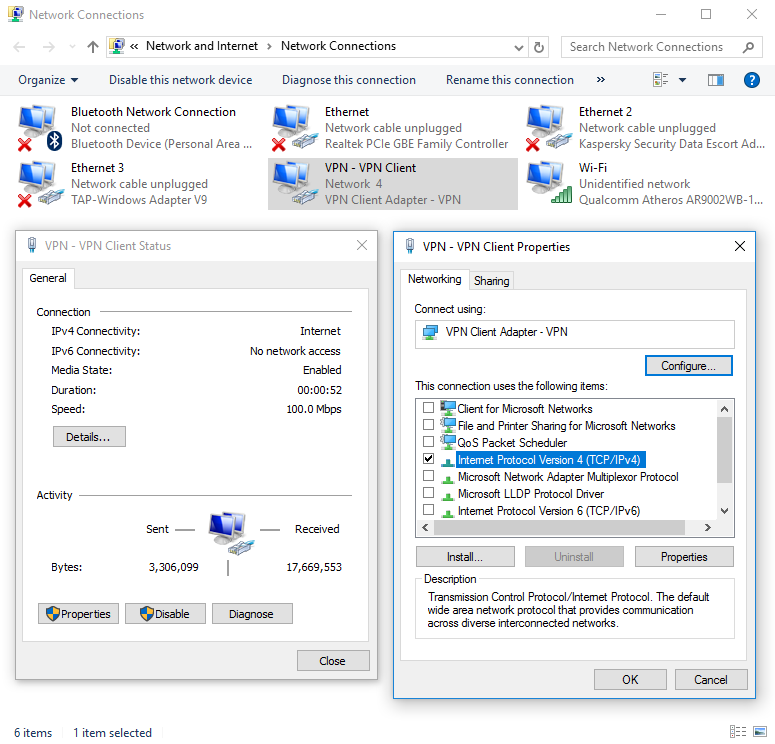The height and width of the screenshot is (744, 775).
Task: Toggle the preview pane icon
Action: (715, 80)
